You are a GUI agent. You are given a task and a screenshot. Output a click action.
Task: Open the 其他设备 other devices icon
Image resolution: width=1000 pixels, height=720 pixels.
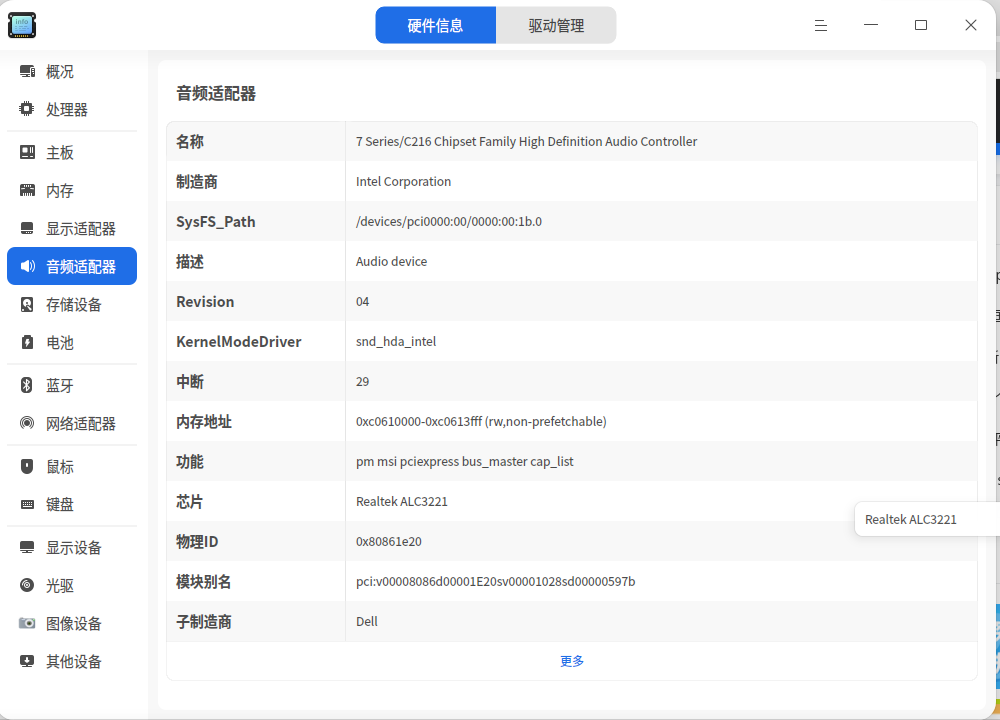tap(27, 661)
